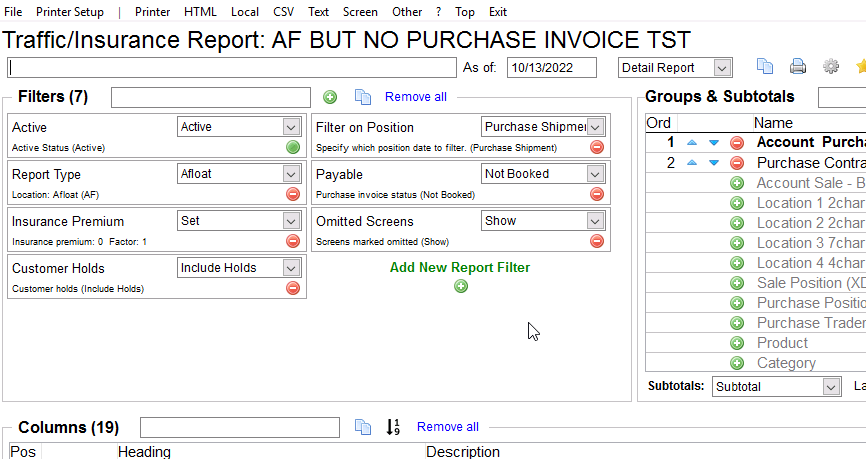Open the Report Type Afloat dropdown
This screenshot has height=459, width=866.
pyautogui.click(x=291, y=174)
